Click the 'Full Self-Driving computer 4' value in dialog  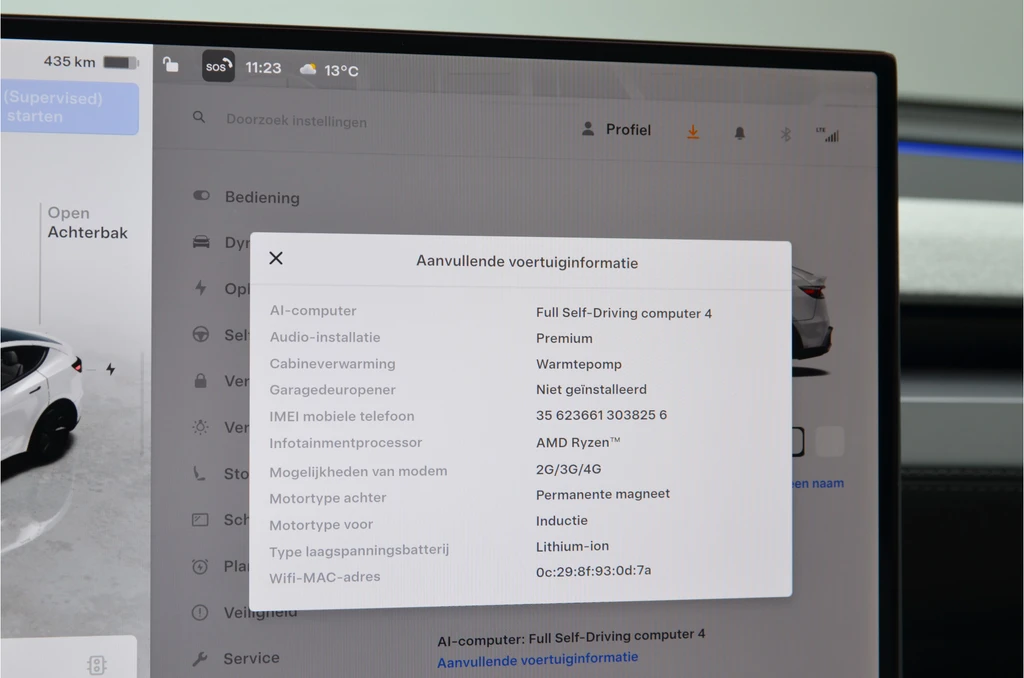(x=624, y=313)
